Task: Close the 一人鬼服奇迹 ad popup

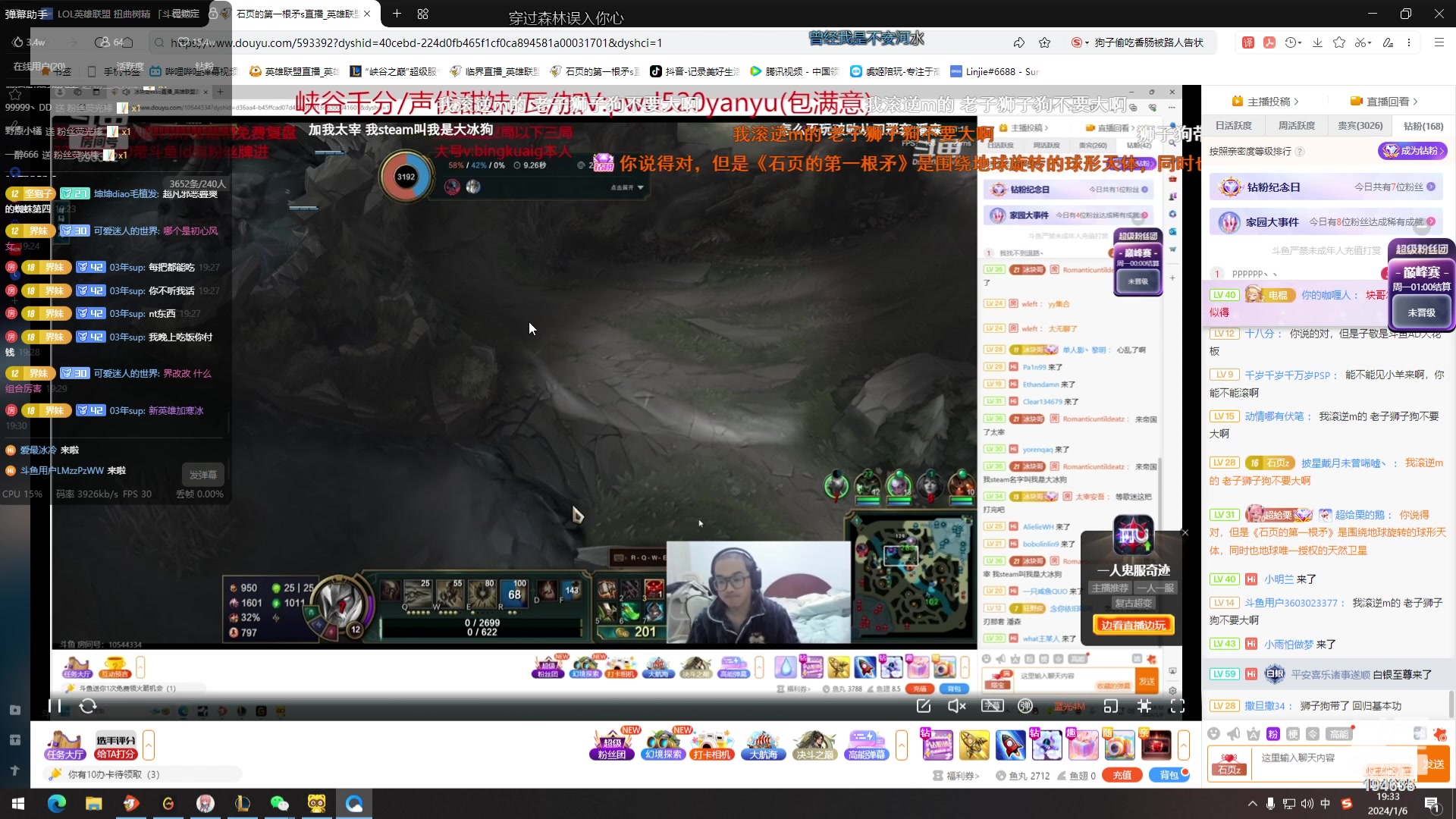Action: [1185, 532]
